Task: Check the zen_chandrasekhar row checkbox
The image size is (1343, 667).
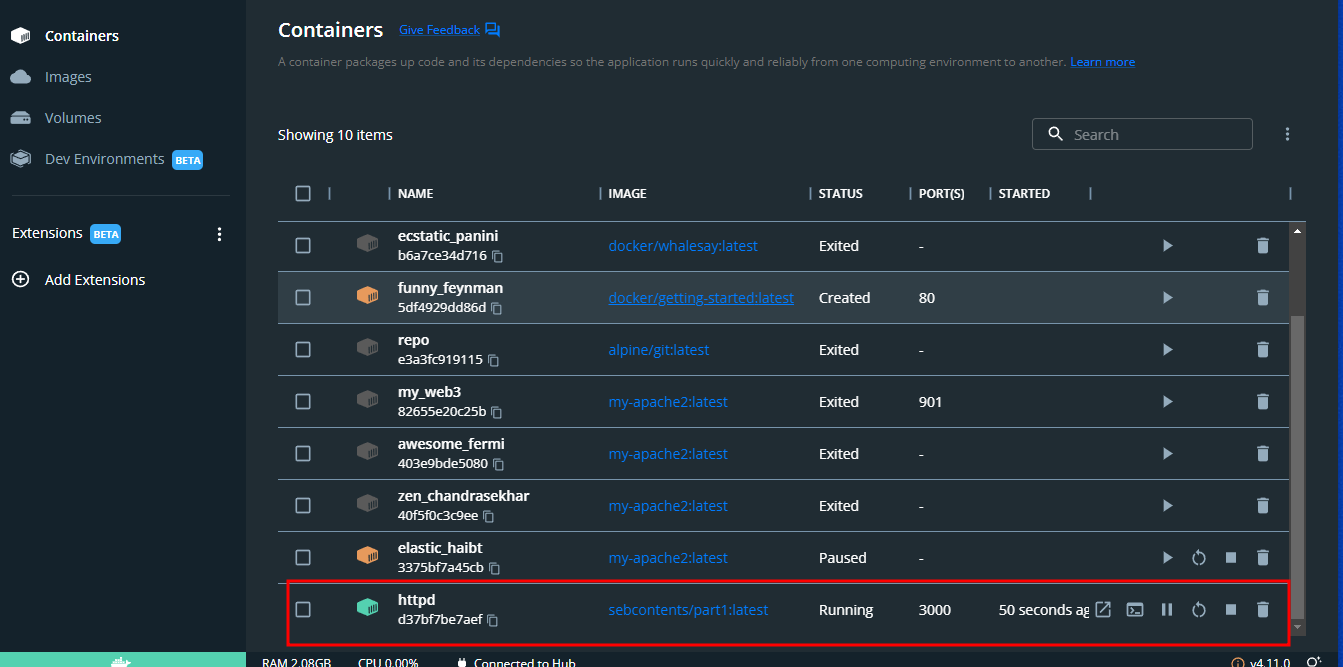Action: pyautogui.click(x=303, y=505)
